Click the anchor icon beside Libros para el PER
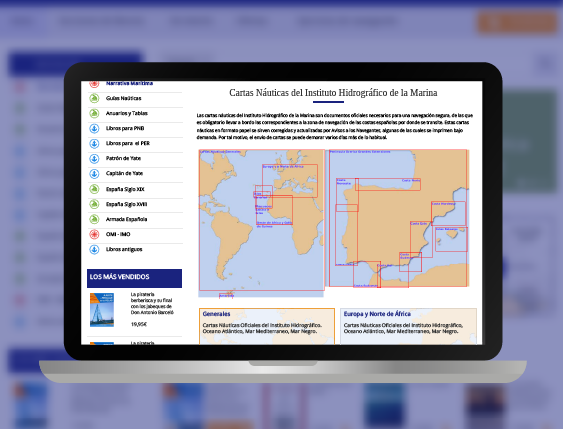Image resolution: width=563 pixels, height=429 pixels. 94,143
